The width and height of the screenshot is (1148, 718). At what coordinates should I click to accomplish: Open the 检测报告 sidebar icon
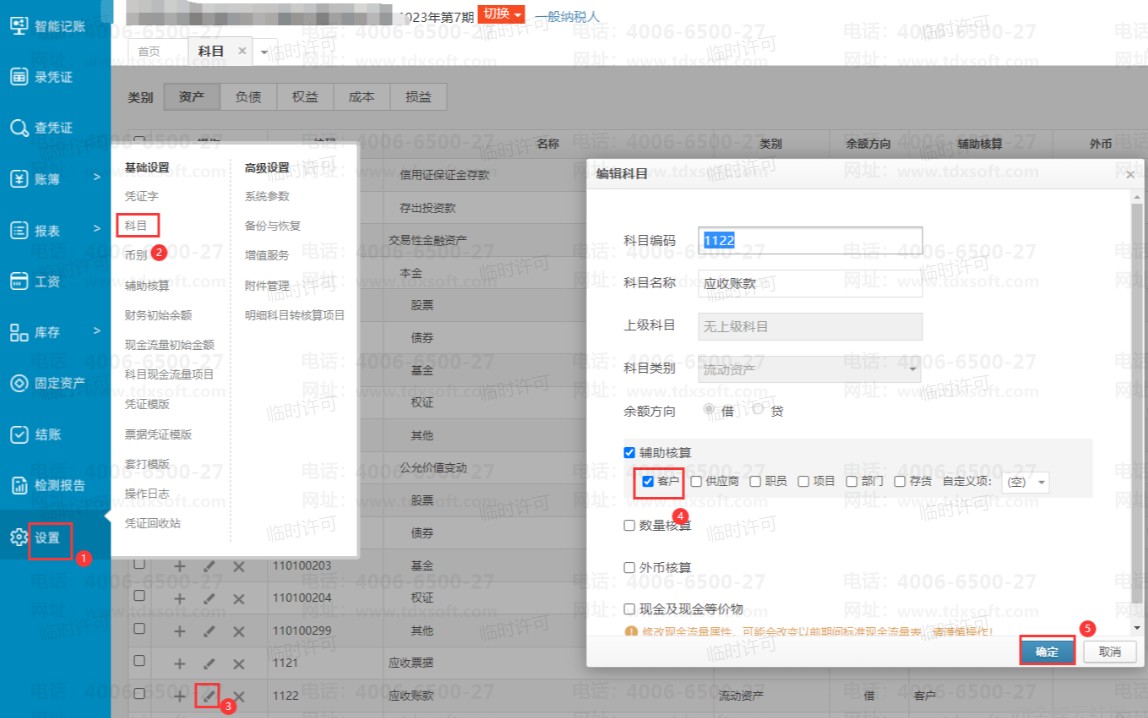[x=18, y=486]
